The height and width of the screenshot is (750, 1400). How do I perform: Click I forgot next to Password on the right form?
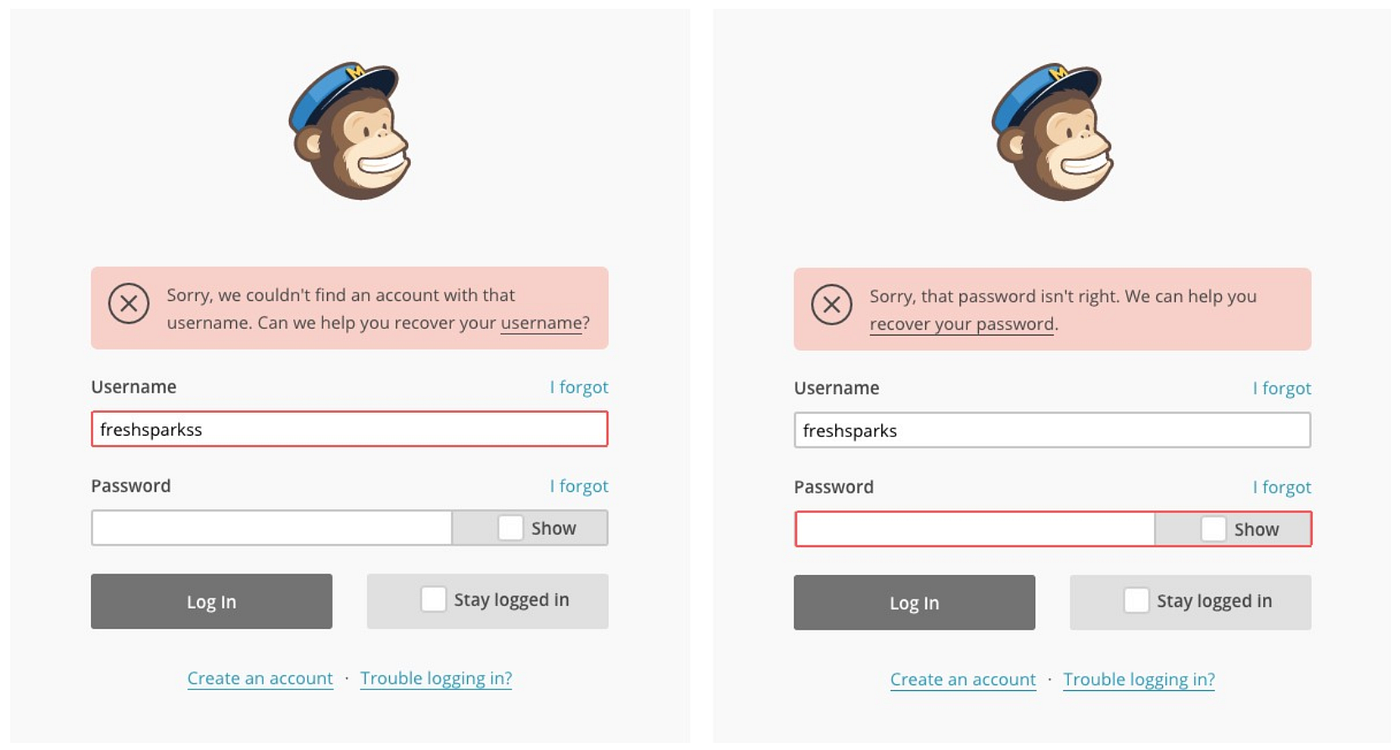point(1281,487)
